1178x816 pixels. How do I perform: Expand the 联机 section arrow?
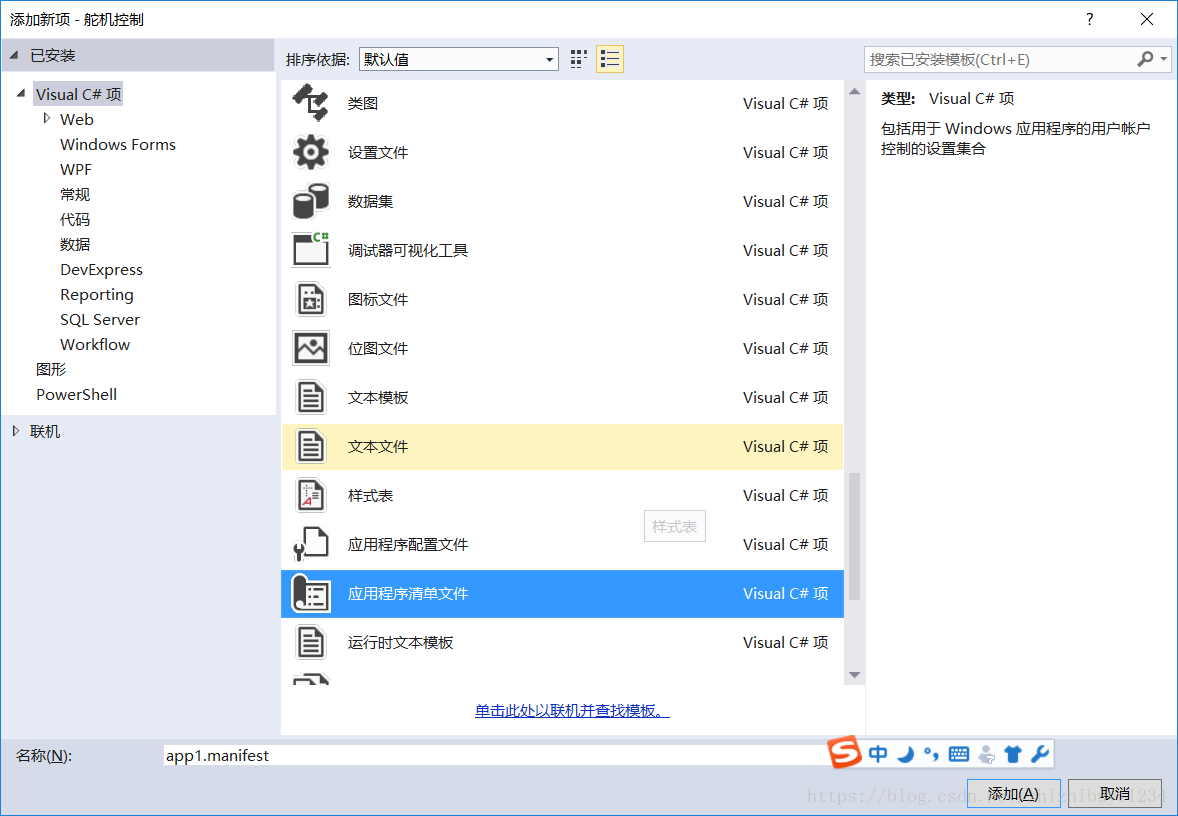pyautogui.click(x=16, y=431)
